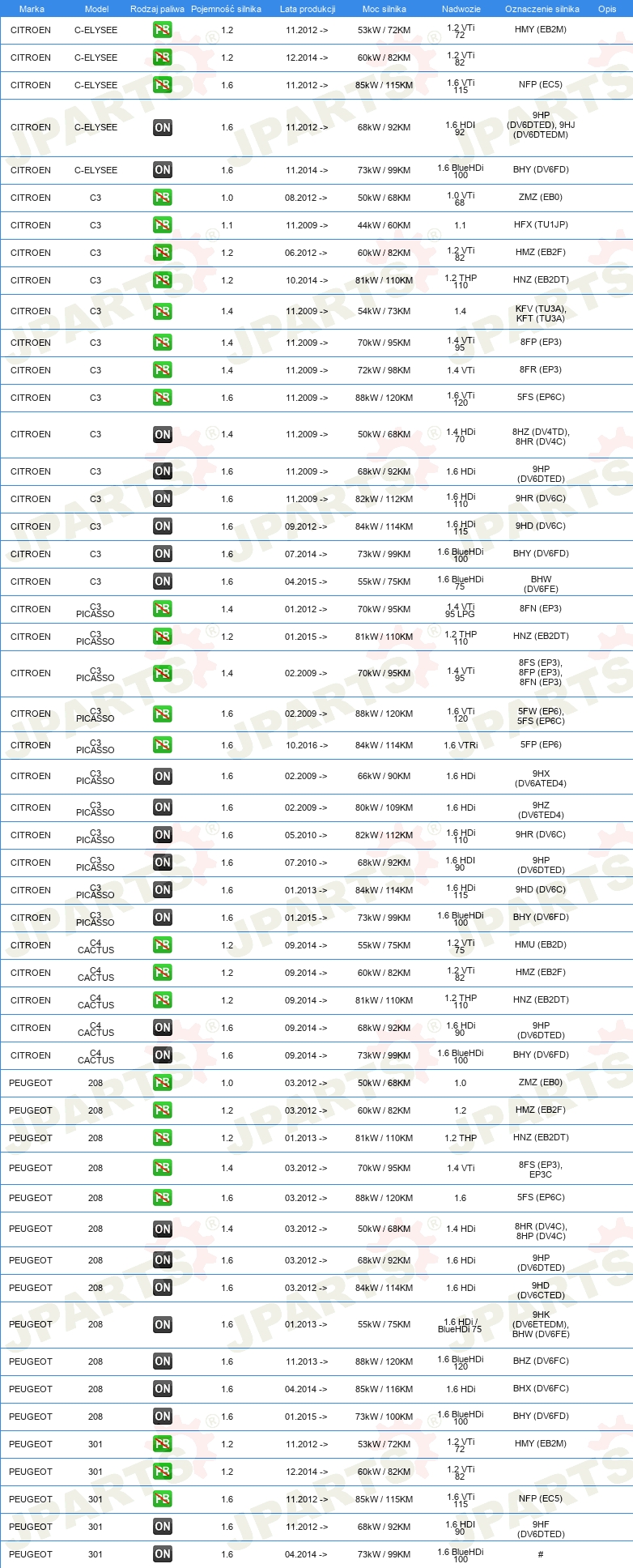Viewport: 633px width, 1568px height.
Task: Click engine code '8FR (EP3)'
Action: (x=541, y=370)
